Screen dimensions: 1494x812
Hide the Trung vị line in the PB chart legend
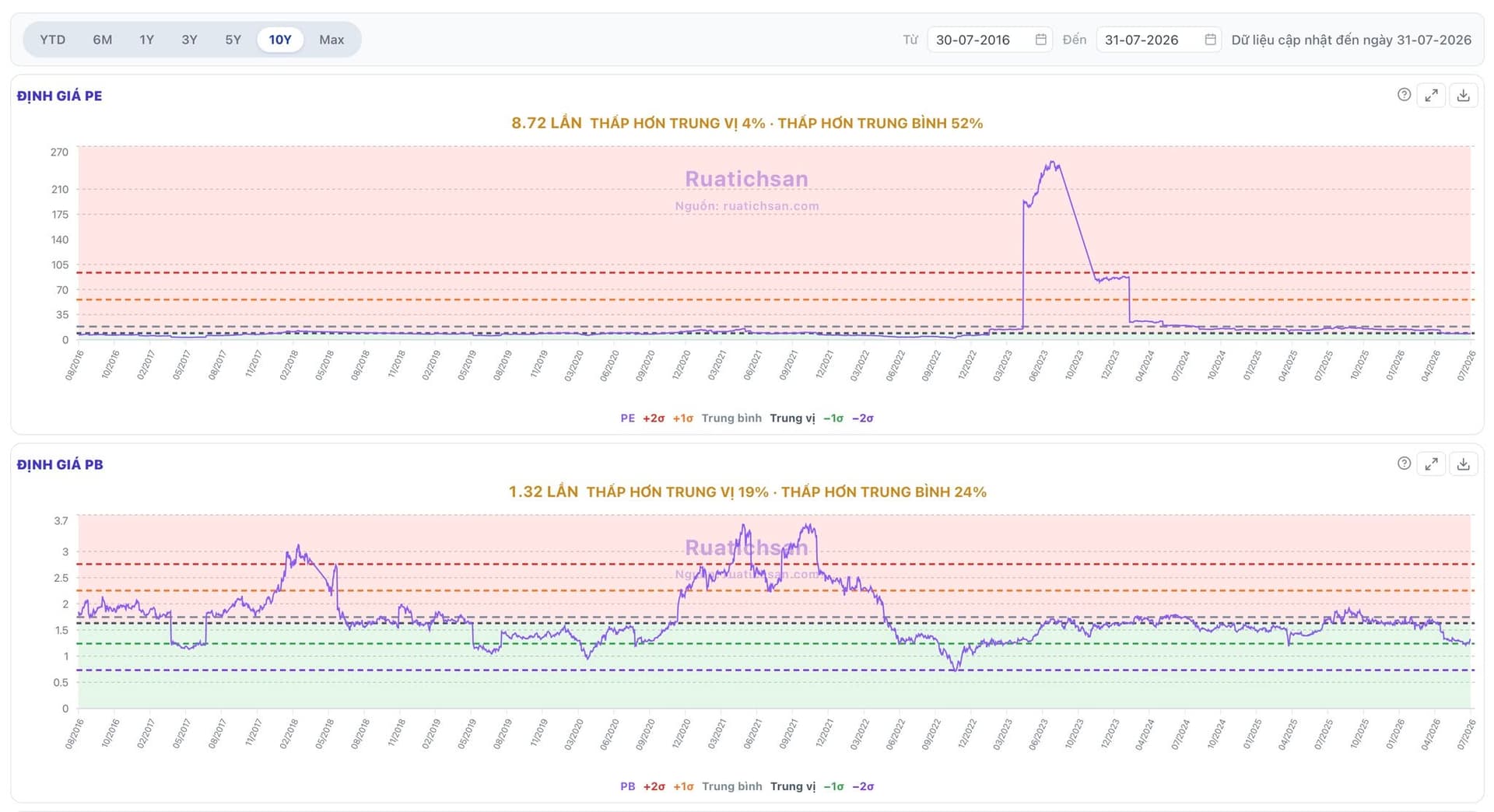pos(793,786)
